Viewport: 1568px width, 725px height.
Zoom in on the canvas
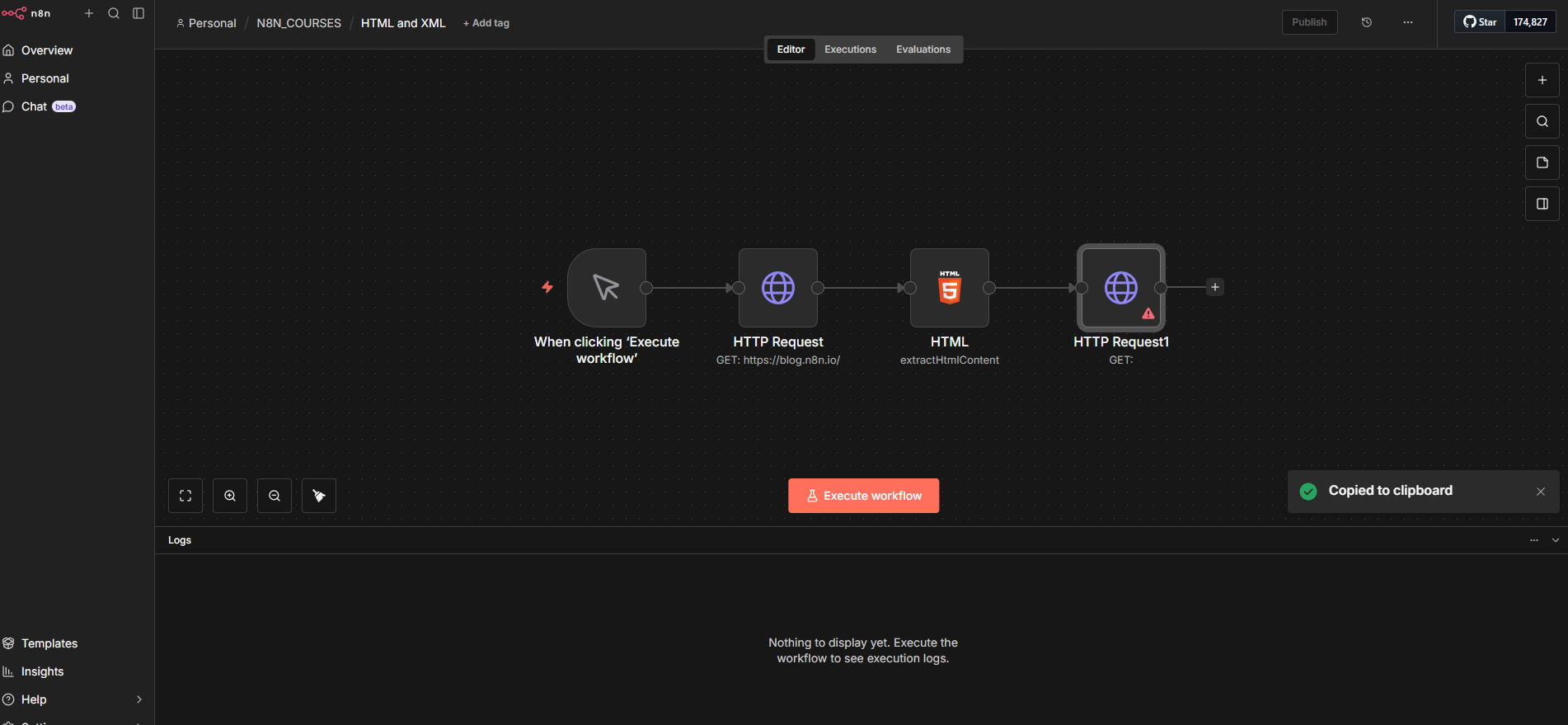point(230,496)
